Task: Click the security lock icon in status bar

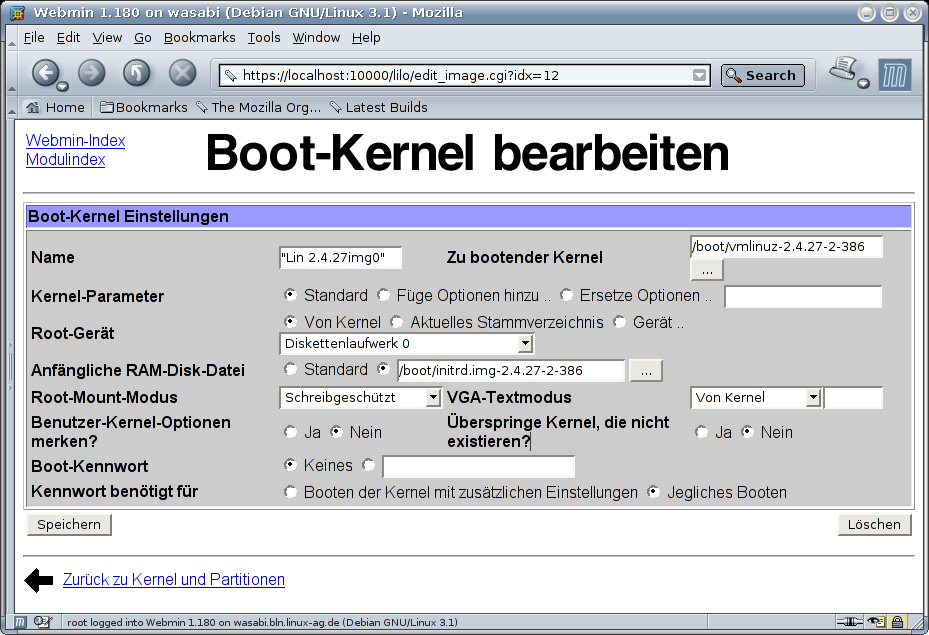Action: (x=898, y=622)
